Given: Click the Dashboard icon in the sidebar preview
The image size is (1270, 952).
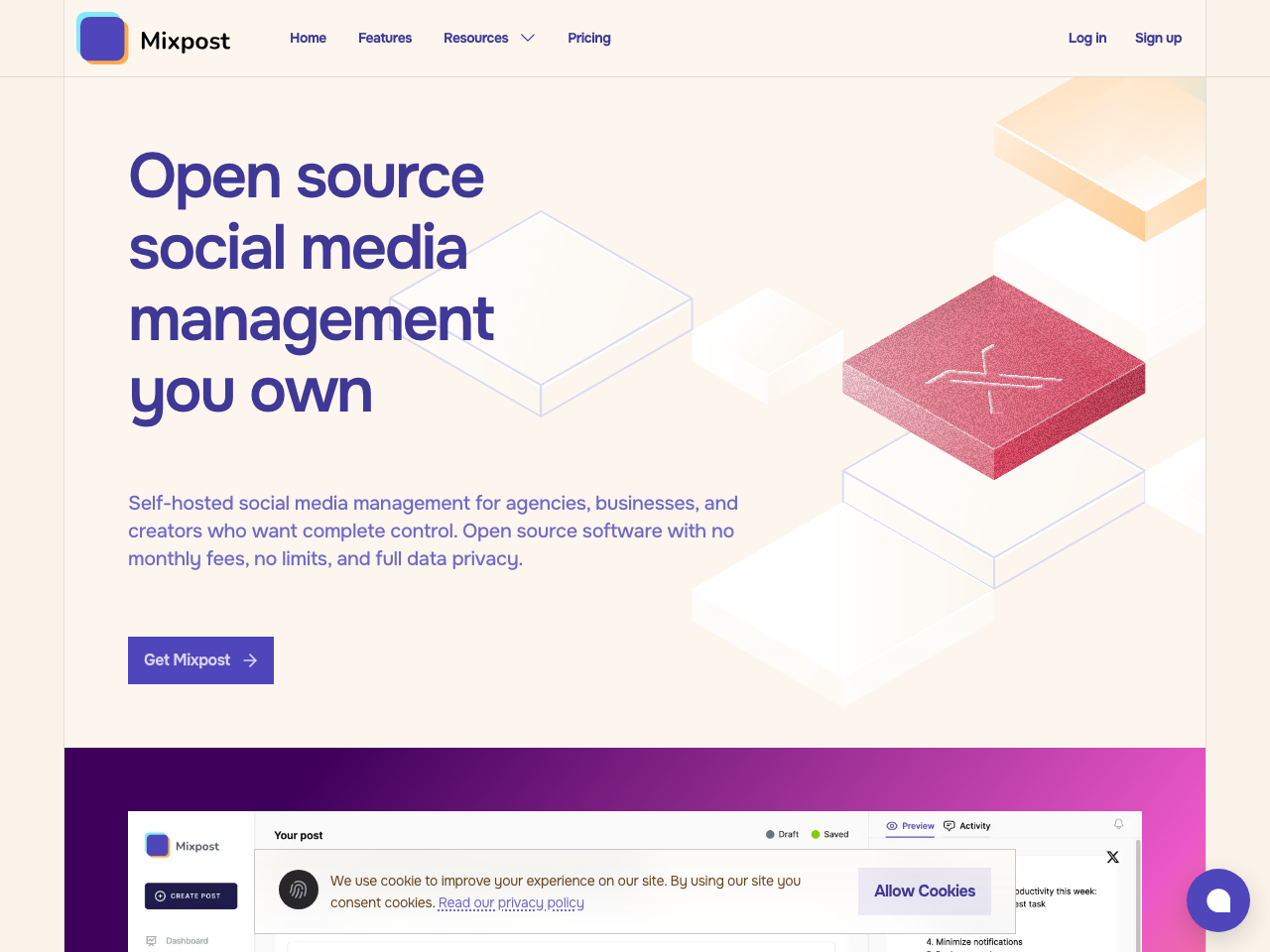Looking at the screenshot, I should point(152,940).
